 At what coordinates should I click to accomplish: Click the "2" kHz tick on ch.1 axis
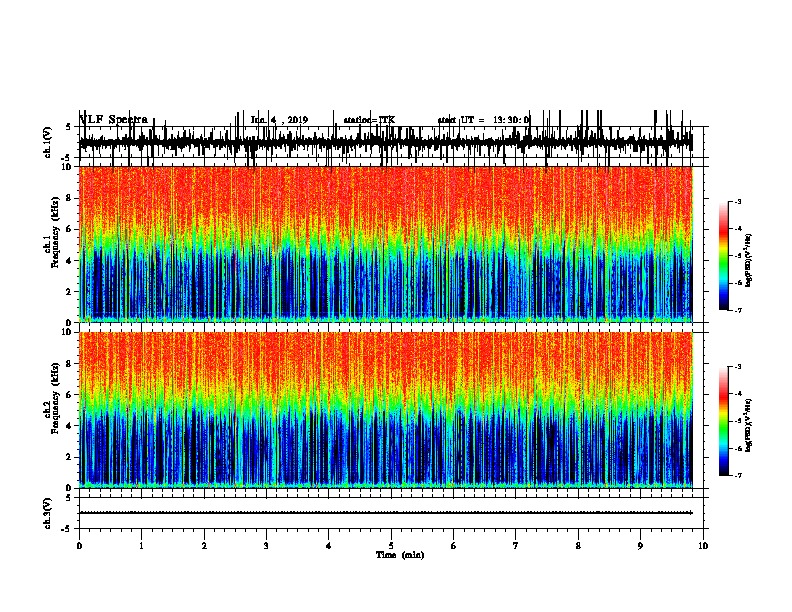pyautogui.click(x=70, y=292)
